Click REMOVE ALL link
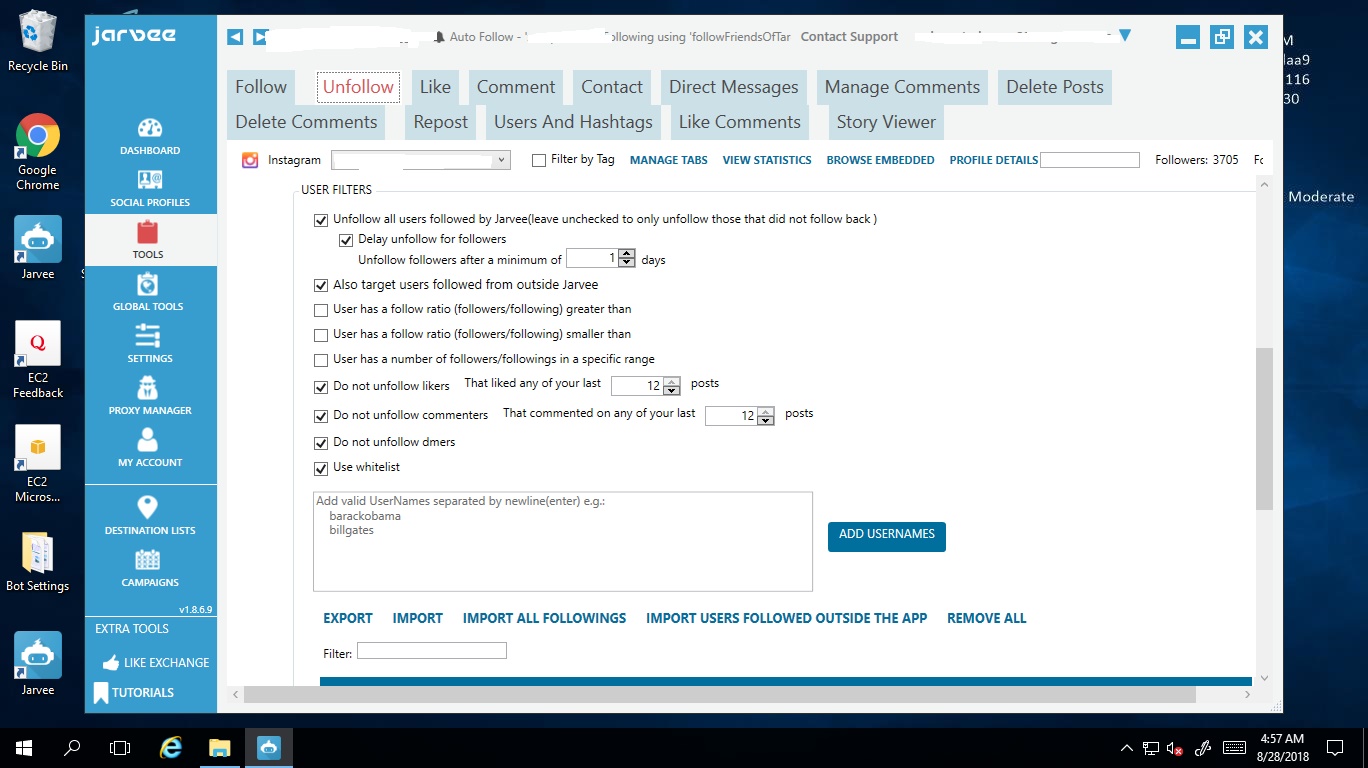 tap(987, 618)
